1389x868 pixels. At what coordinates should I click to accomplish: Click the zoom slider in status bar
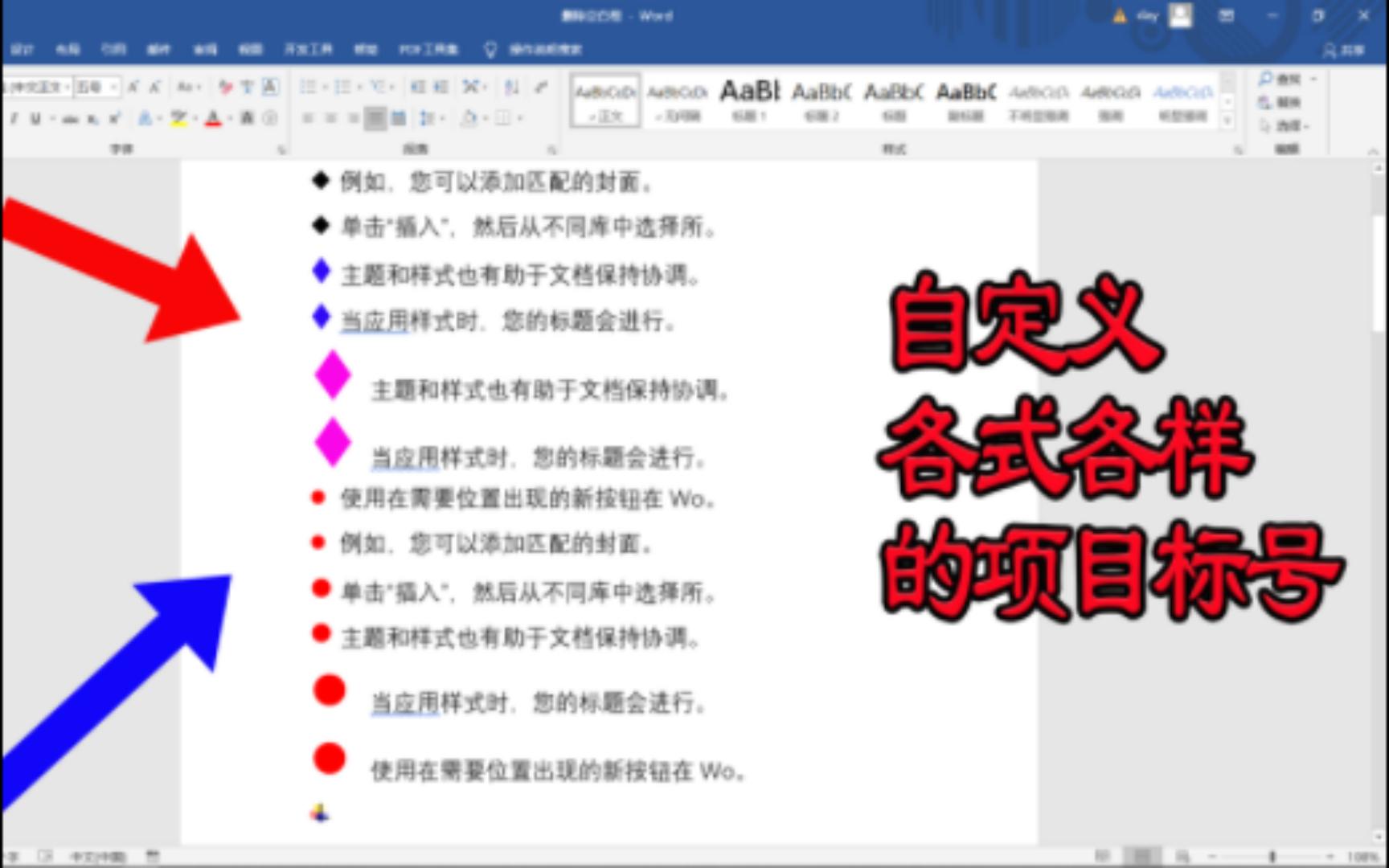[1272, 857]
